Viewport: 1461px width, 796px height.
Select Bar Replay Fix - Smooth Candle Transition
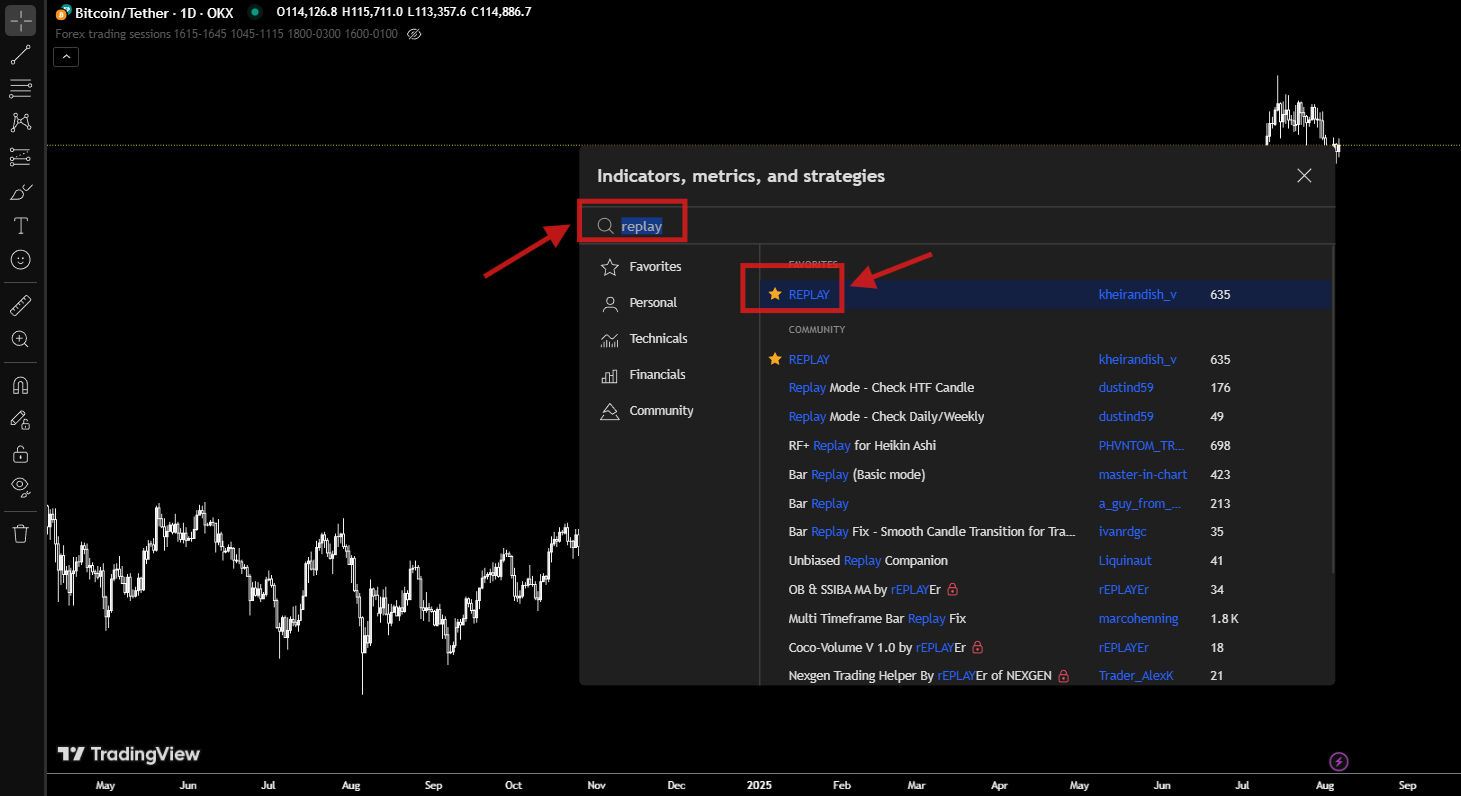point(932,532)
